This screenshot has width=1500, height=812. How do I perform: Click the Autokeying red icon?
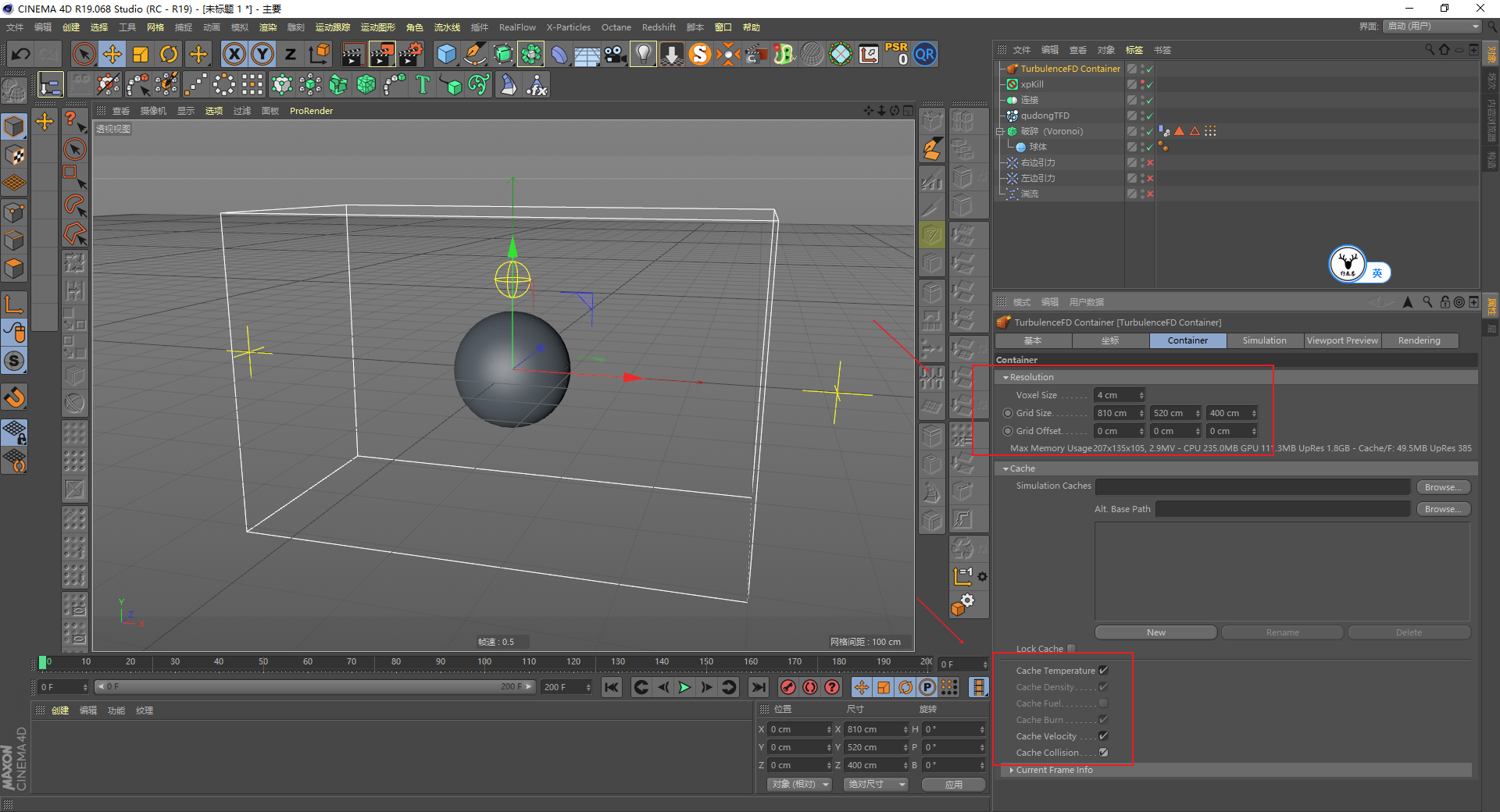(810, 687)
